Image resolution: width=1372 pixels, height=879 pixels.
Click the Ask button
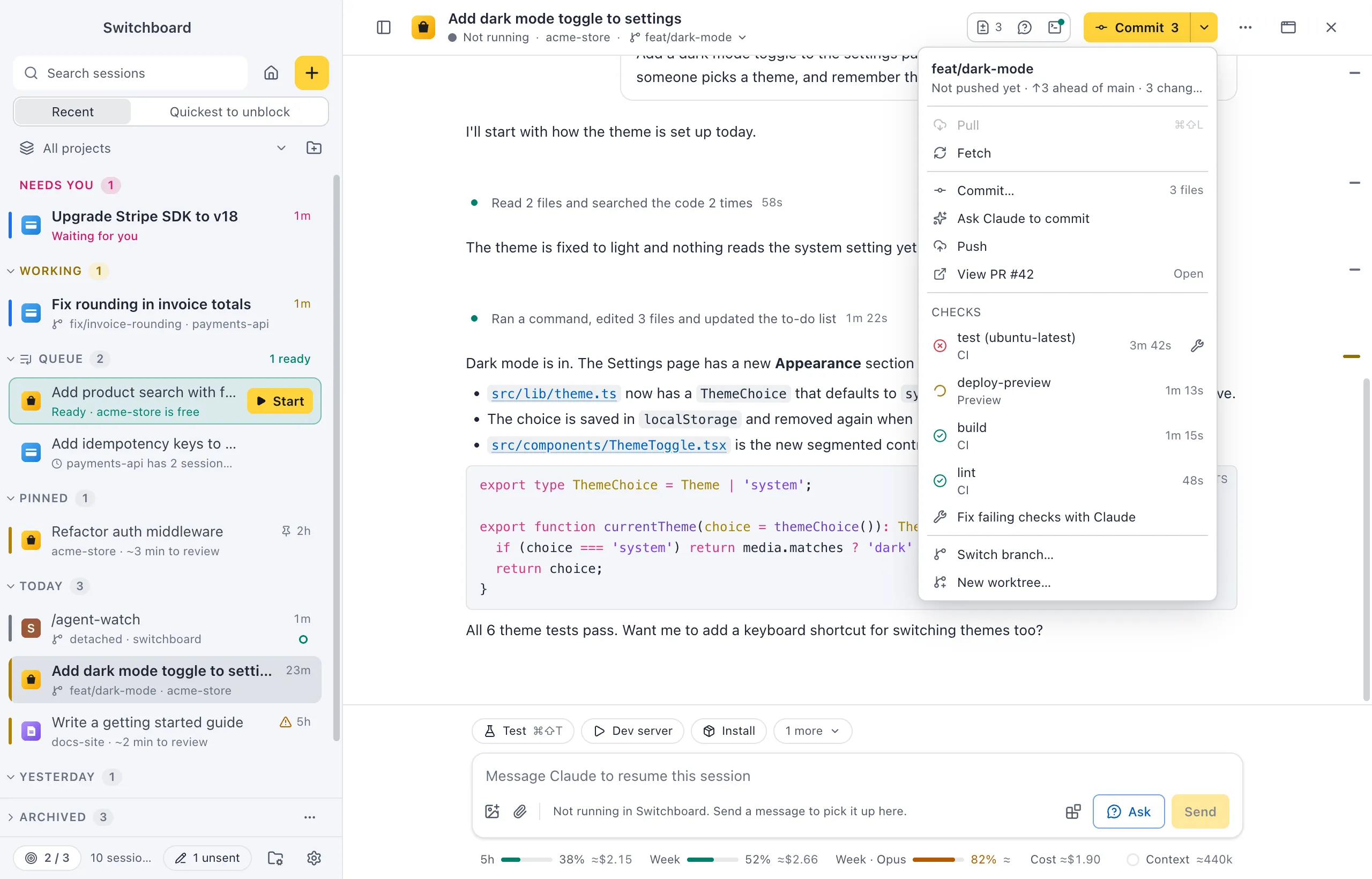[1128, 811]
